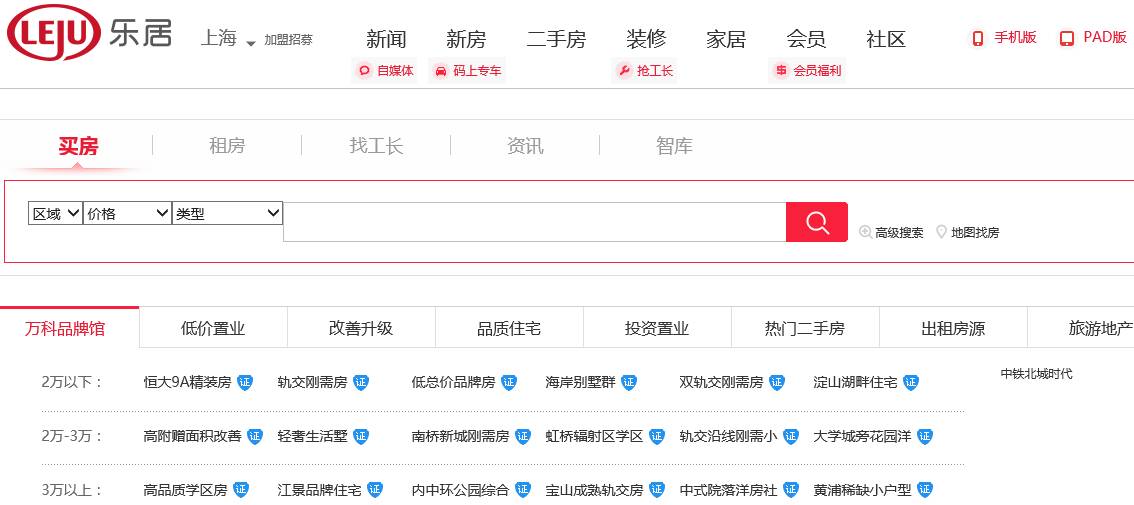Click the 会员福利 gift icon
This screenshot has width=1134, height=505.
781,71
